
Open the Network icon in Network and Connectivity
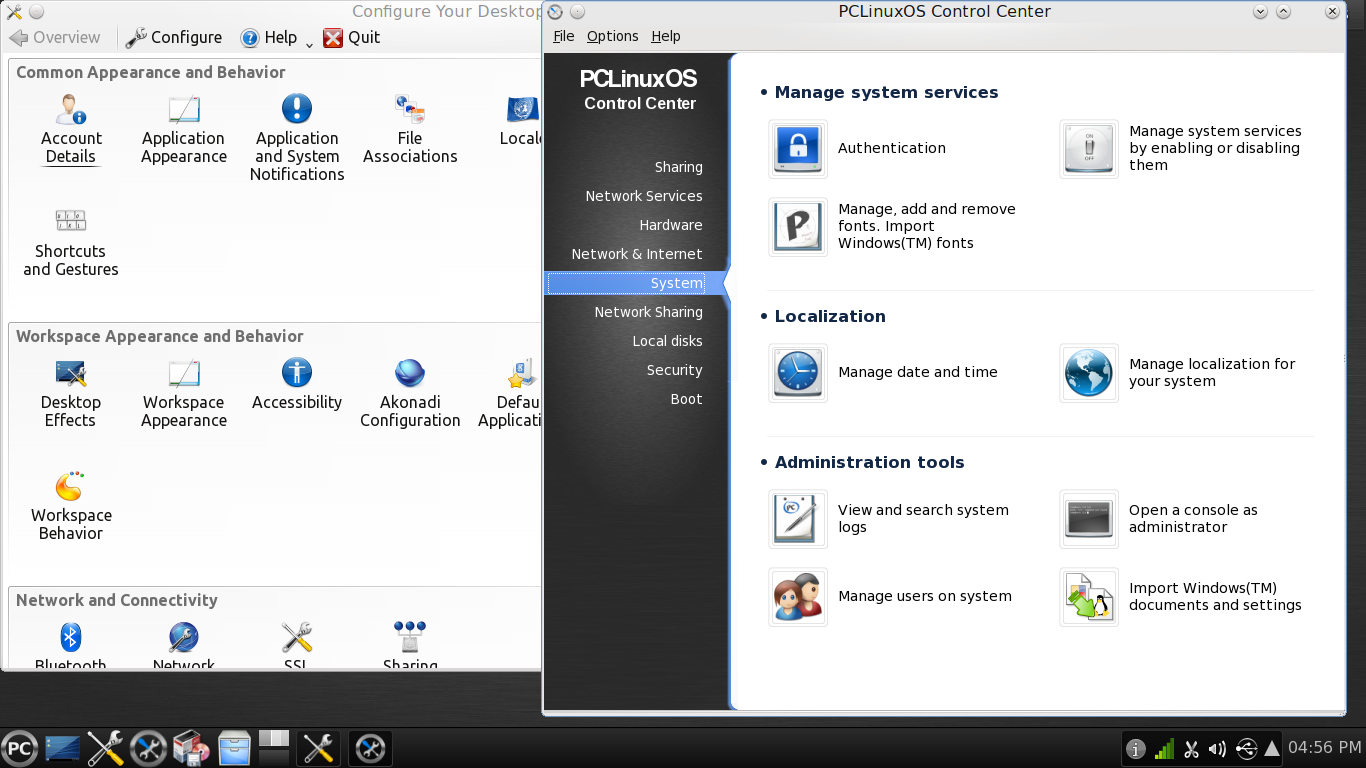(x=184, y=645)
